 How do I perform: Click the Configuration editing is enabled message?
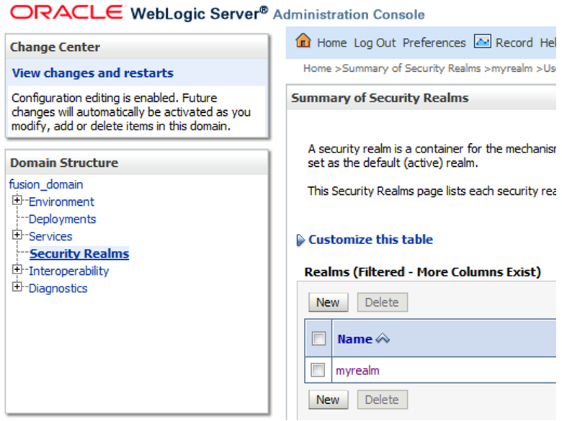click(131, 112)
